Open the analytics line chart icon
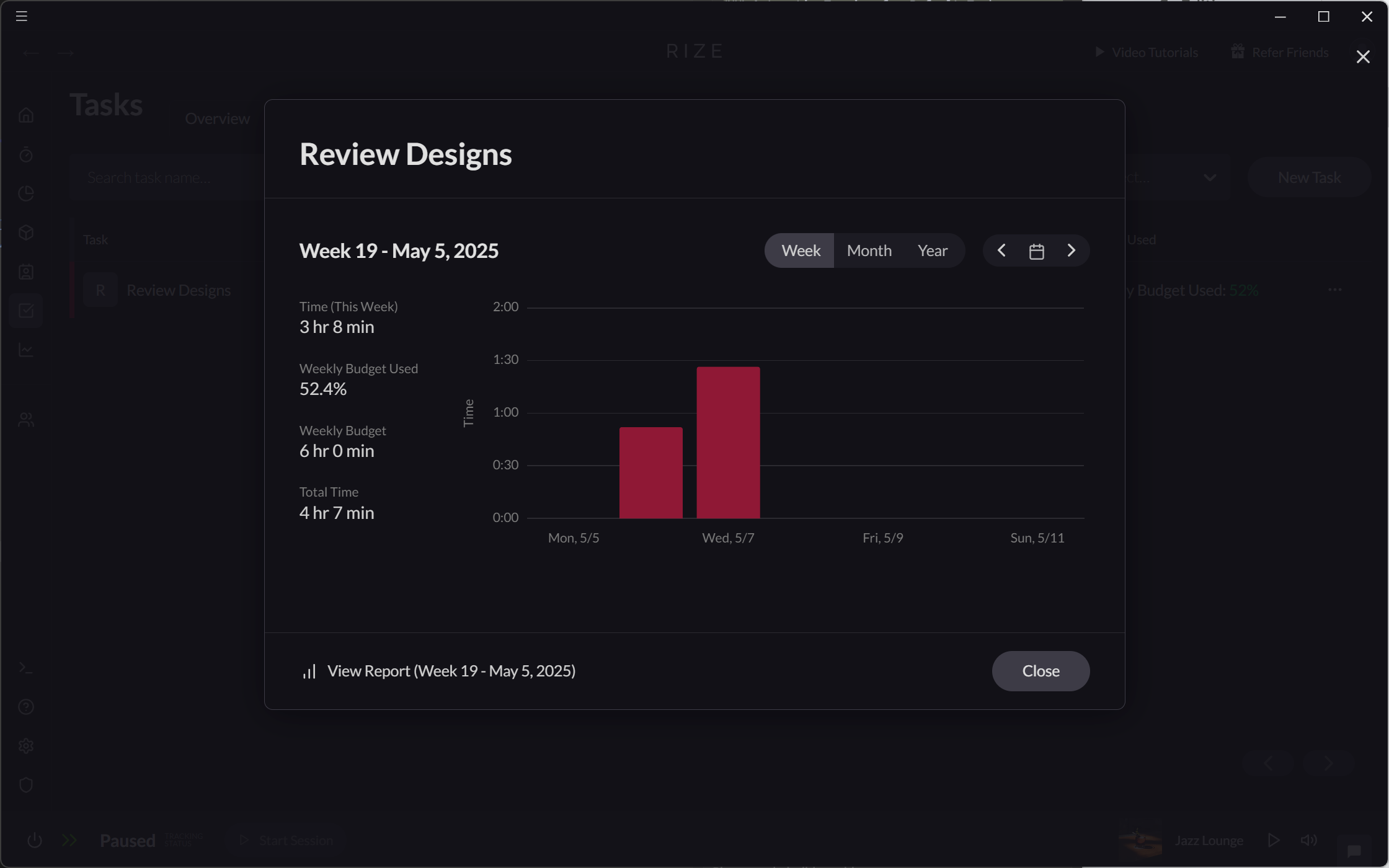The height and width of the screenshot is (868, 1389). coord(26,349)
